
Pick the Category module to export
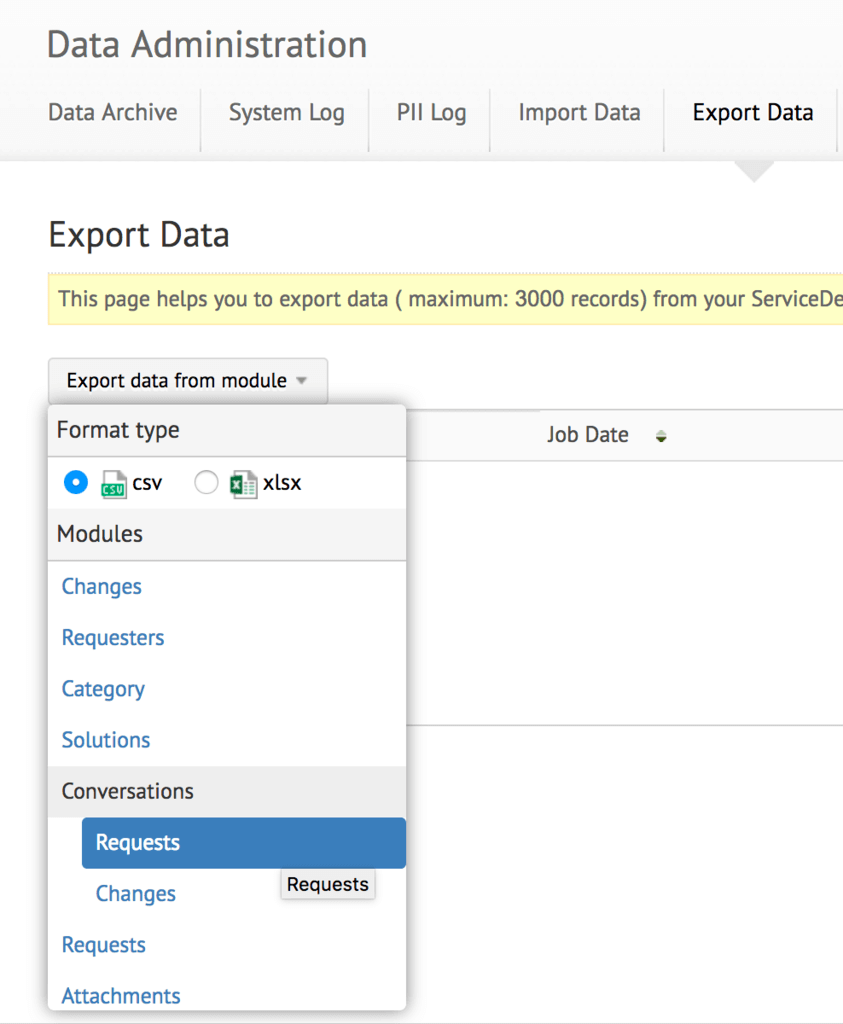pyautogui.click(x=103, y=689)
